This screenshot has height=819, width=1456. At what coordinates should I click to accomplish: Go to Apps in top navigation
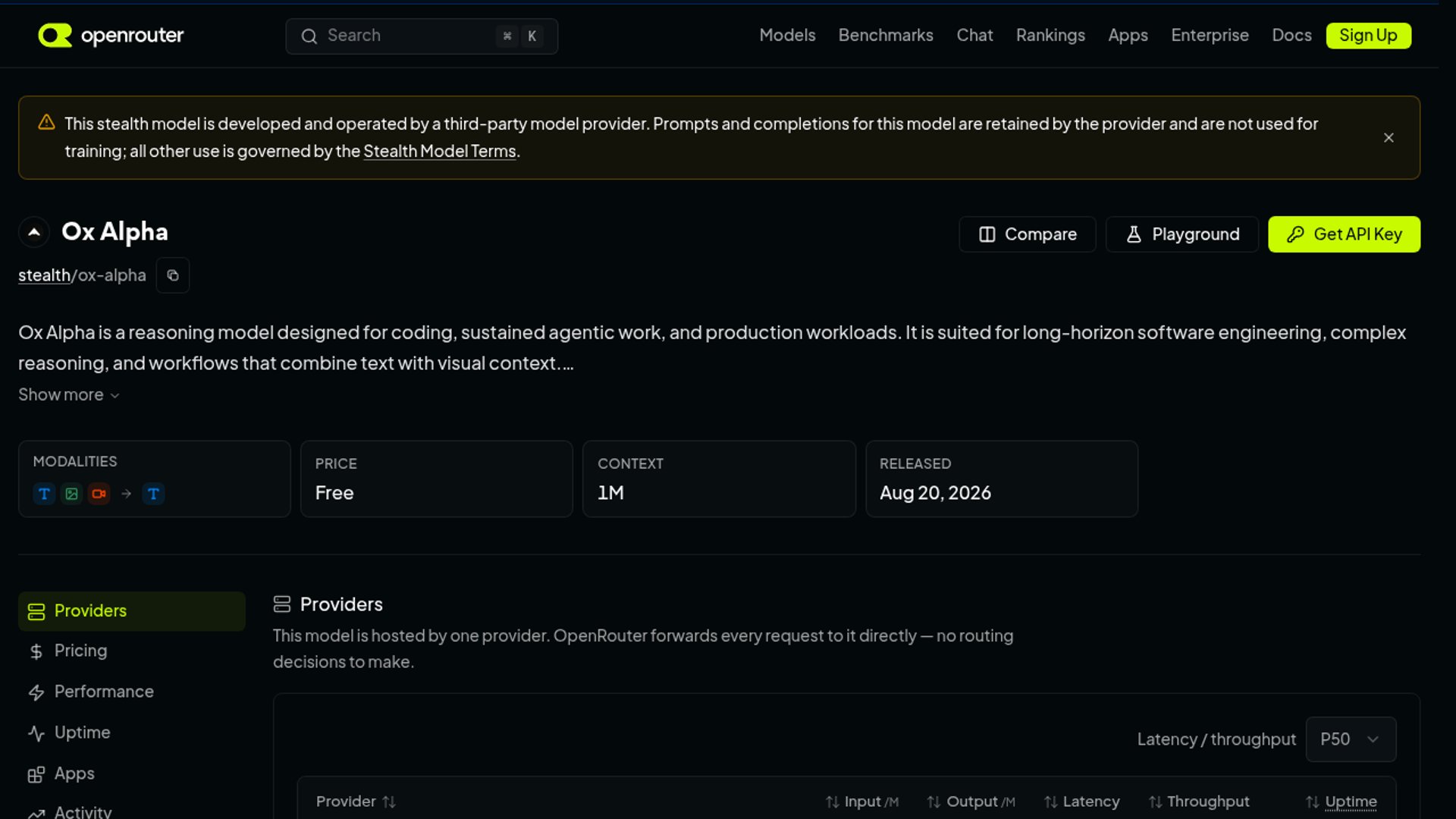(1128, 36)
